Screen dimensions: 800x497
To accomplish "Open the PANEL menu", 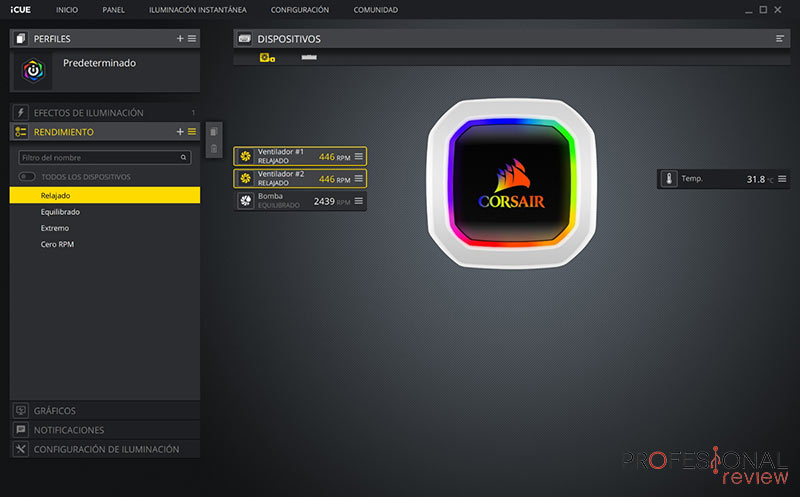I will coord(113,10).
